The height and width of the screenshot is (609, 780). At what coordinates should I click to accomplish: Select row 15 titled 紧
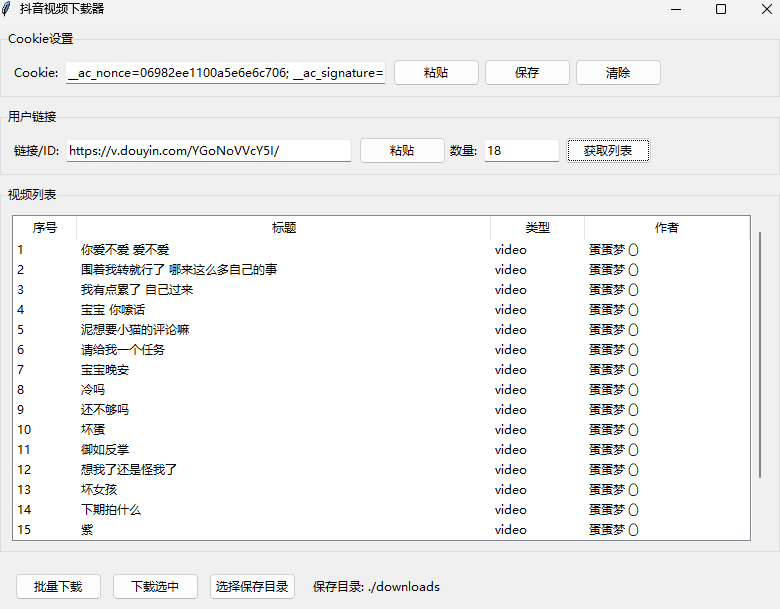(x=382, y=530)
